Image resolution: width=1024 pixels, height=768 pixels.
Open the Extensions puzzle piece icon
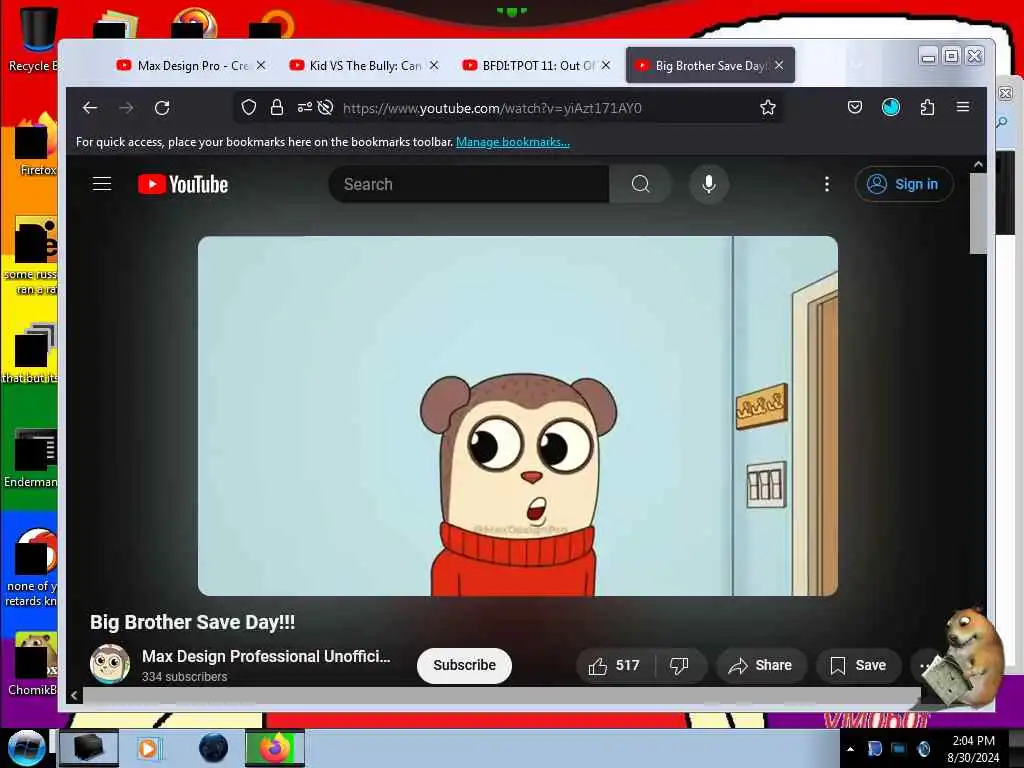[x=927, y=107]
